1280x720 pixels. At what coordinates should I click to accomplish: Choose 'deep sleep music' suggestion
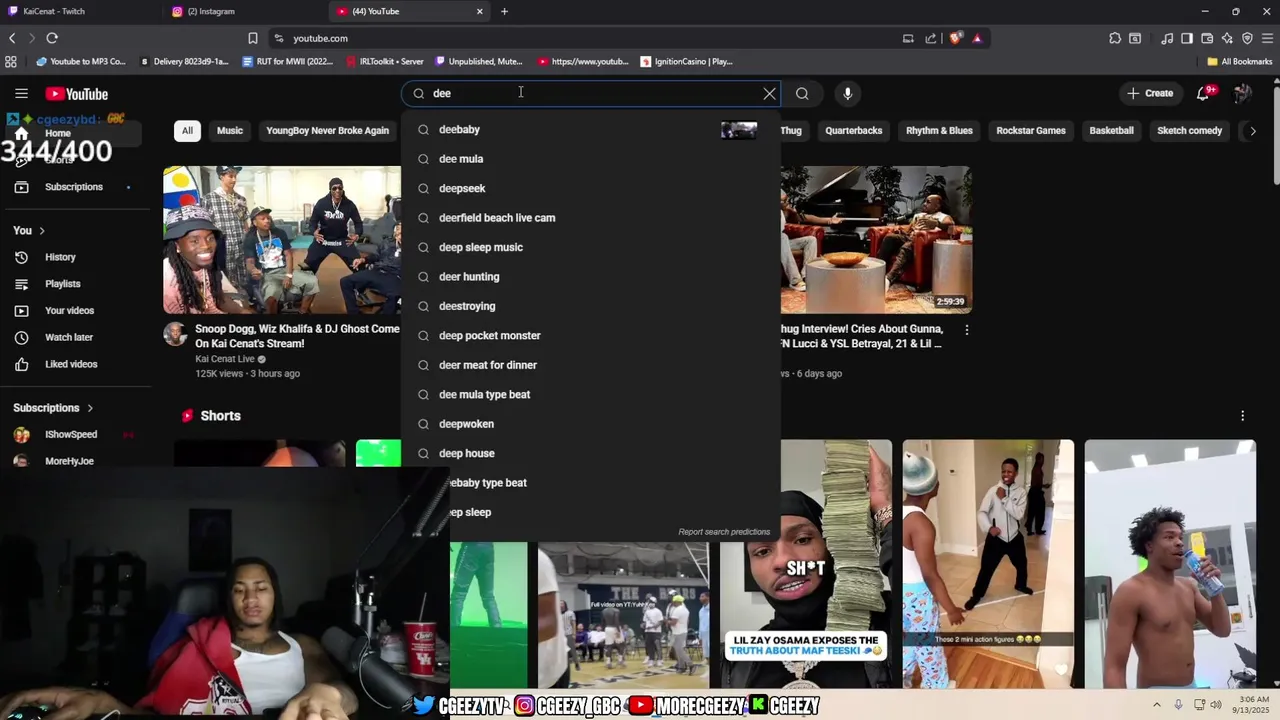click(590, 247)
